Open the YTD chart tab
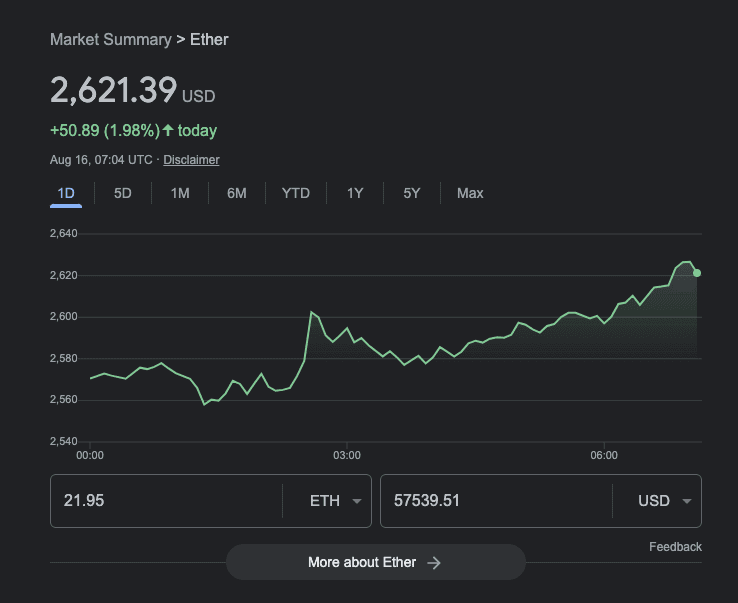The width and height of the screenshot is (738, 603). point(296,193)
